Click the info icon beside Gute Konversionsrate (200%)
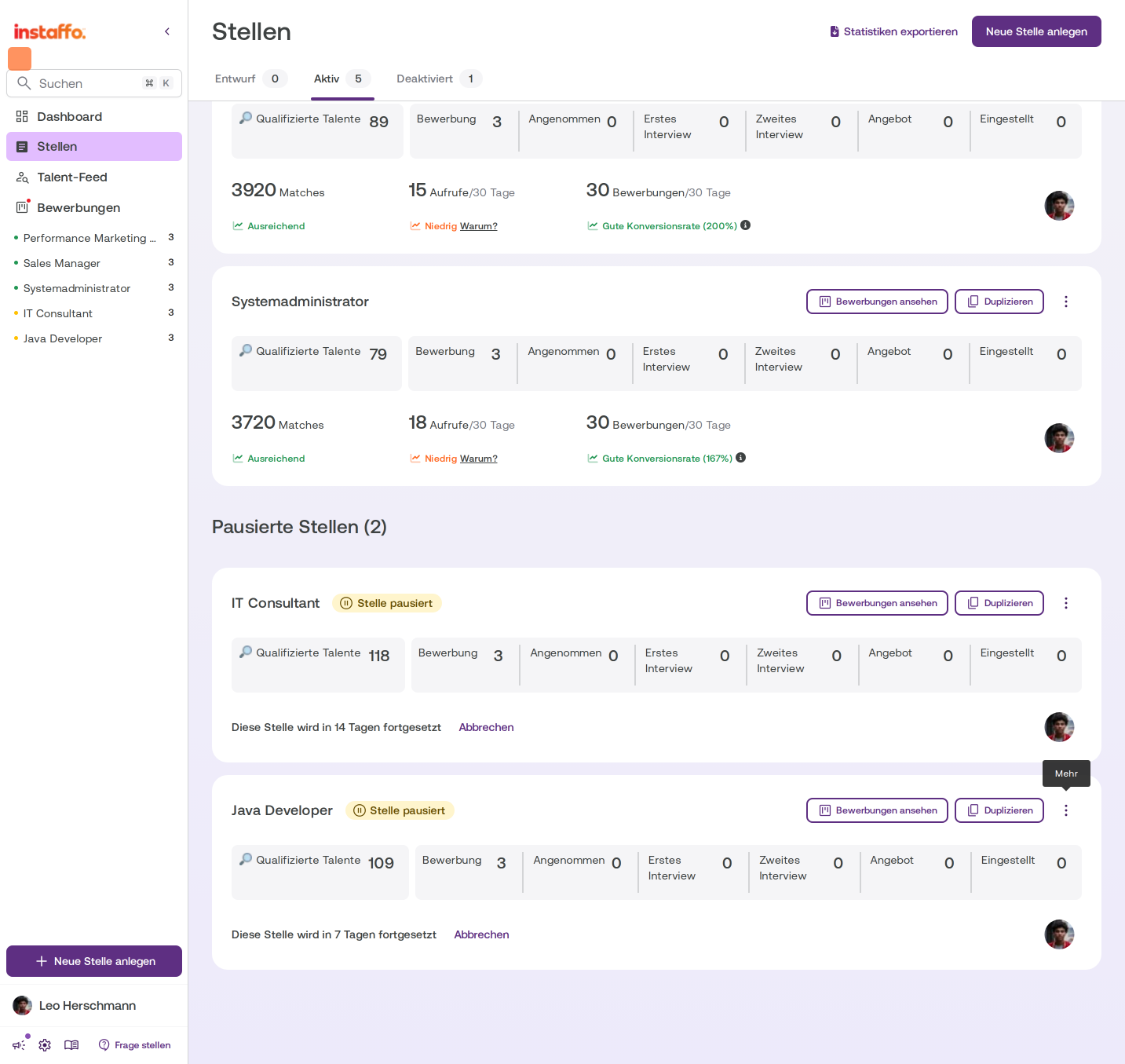Screen dimensions: 1125x1064 [x=746, y=225]
